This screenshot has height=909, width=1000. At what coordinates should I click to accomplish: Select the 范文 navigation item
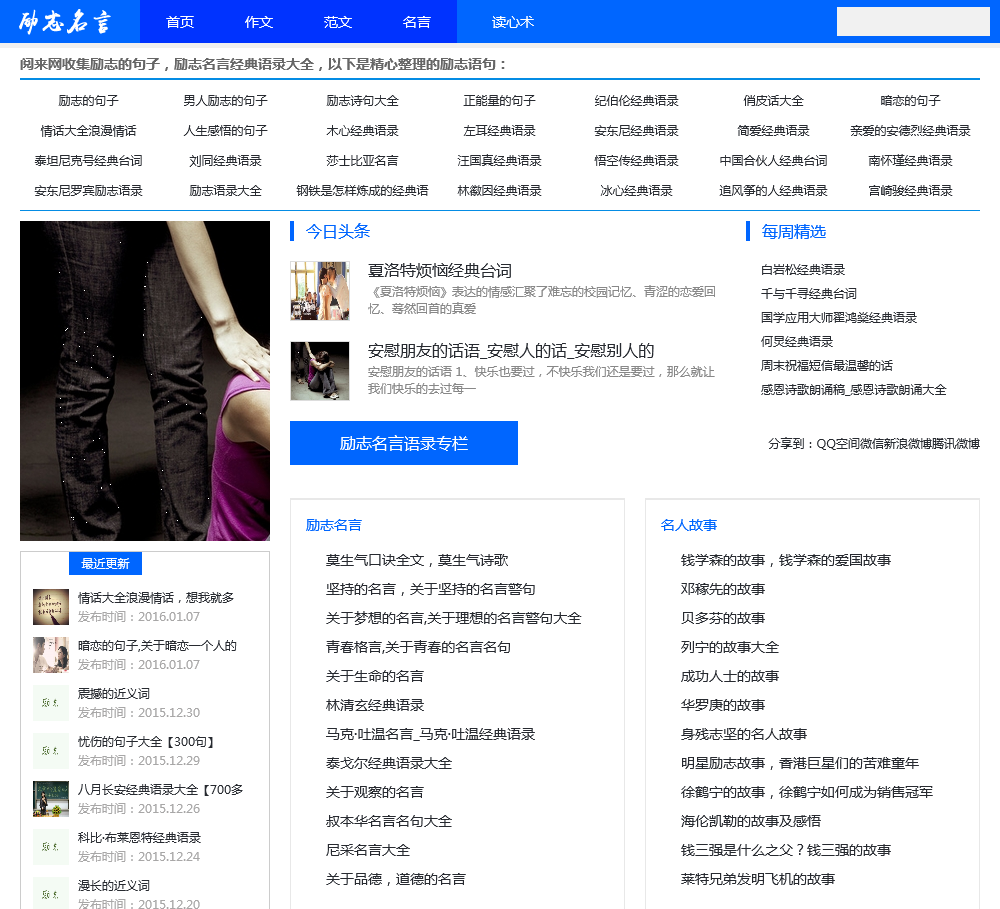coord(337,22)
